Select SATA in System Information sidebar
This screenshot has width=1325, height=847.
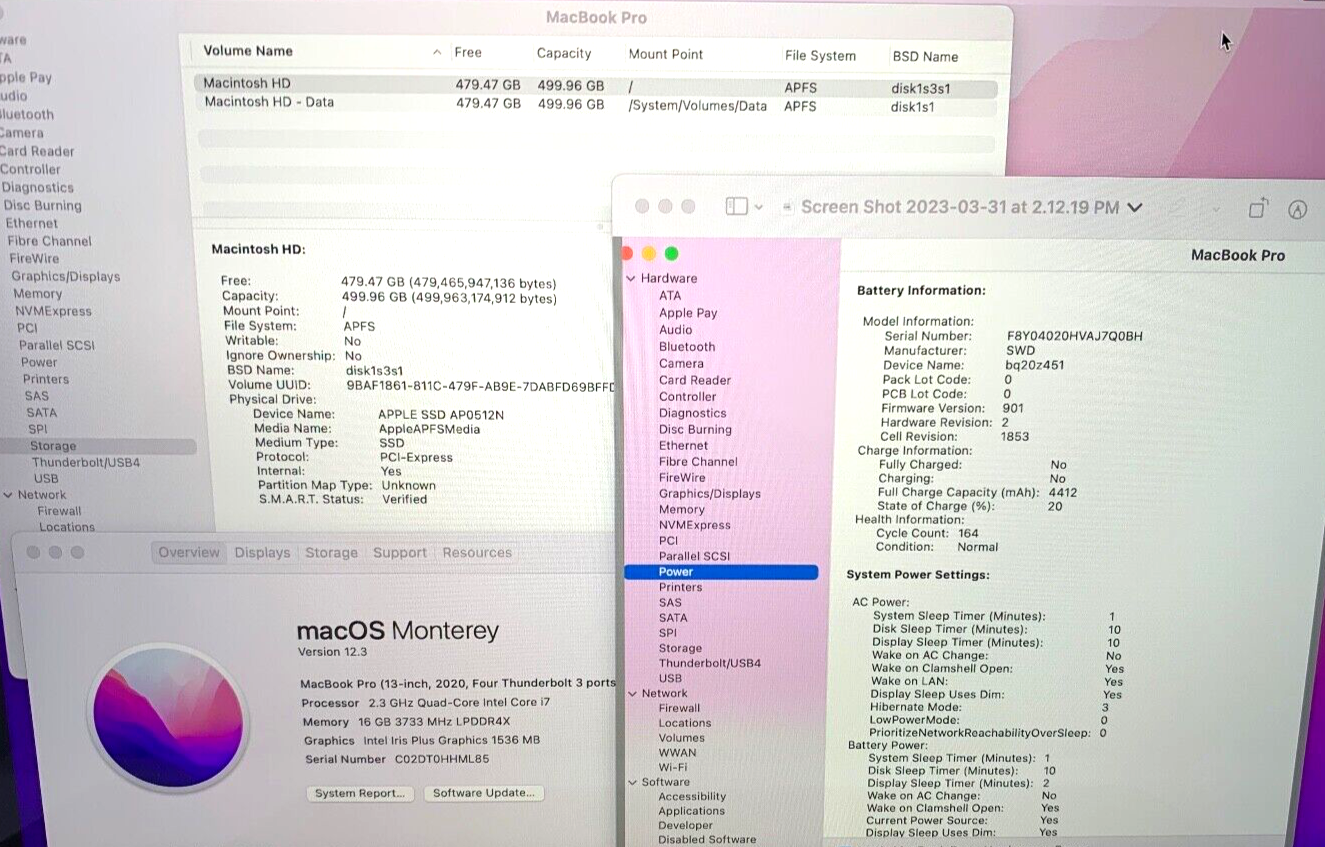click(x=42, y=412)
